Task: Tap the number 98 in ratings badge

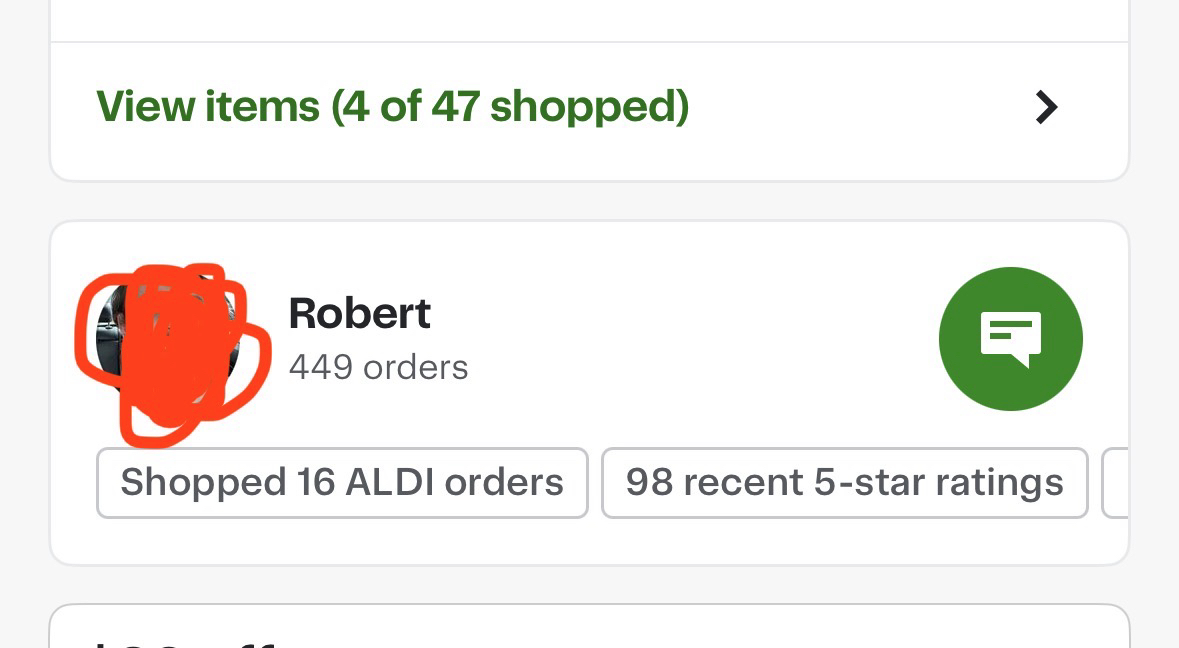Action: click(x=649, y=483)
